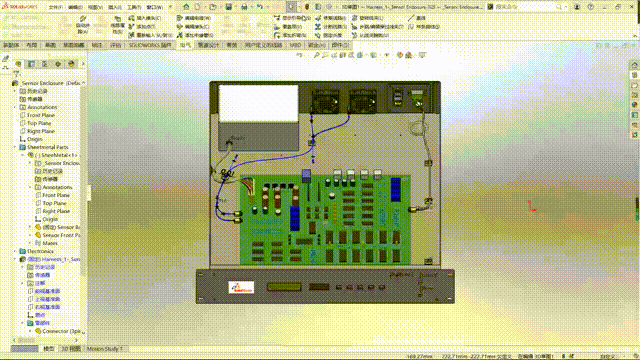640x360 pixels.
Task: Click the Insert Connector (插入接头) command
Action: coord(145,18)
